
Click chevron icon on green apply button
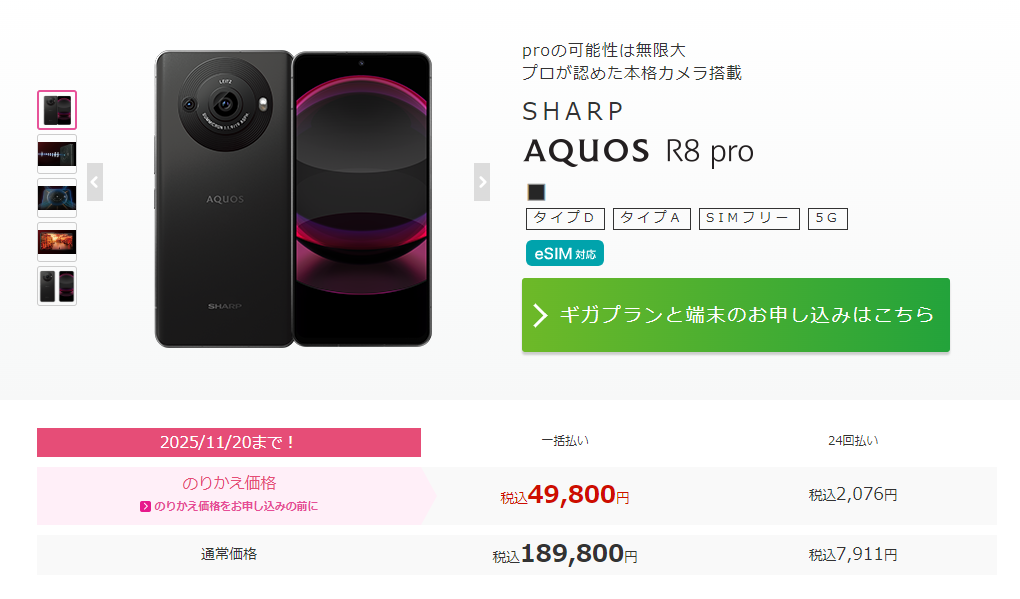pyautogui.click(x=541, y=315)
